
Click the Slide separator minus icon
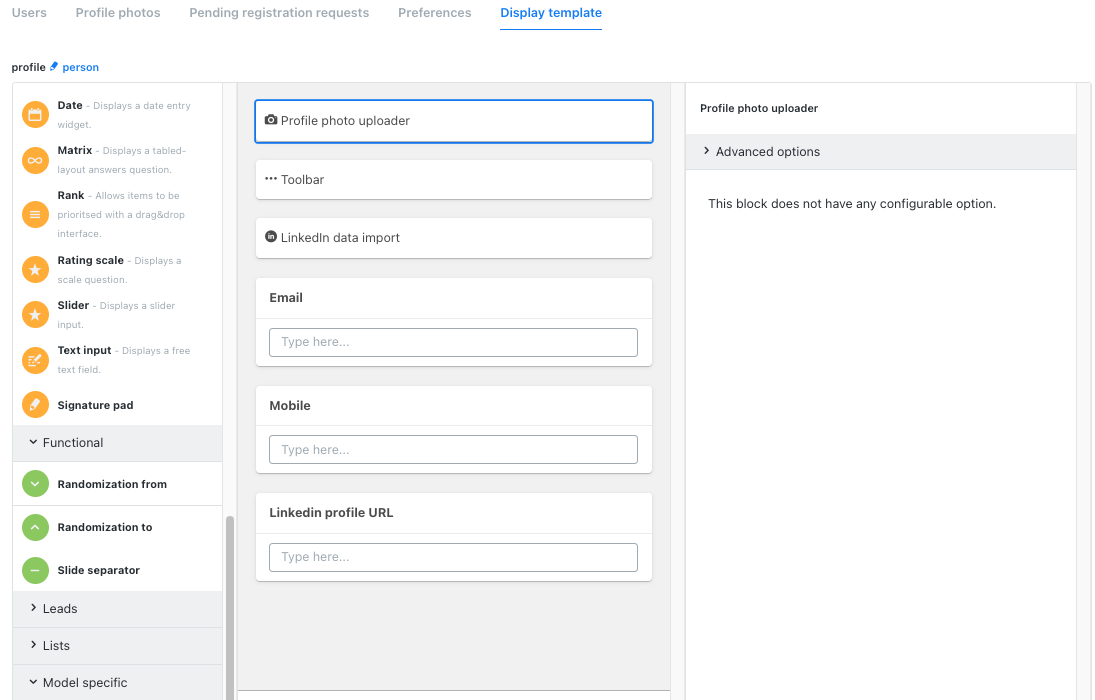coord(35,570)
